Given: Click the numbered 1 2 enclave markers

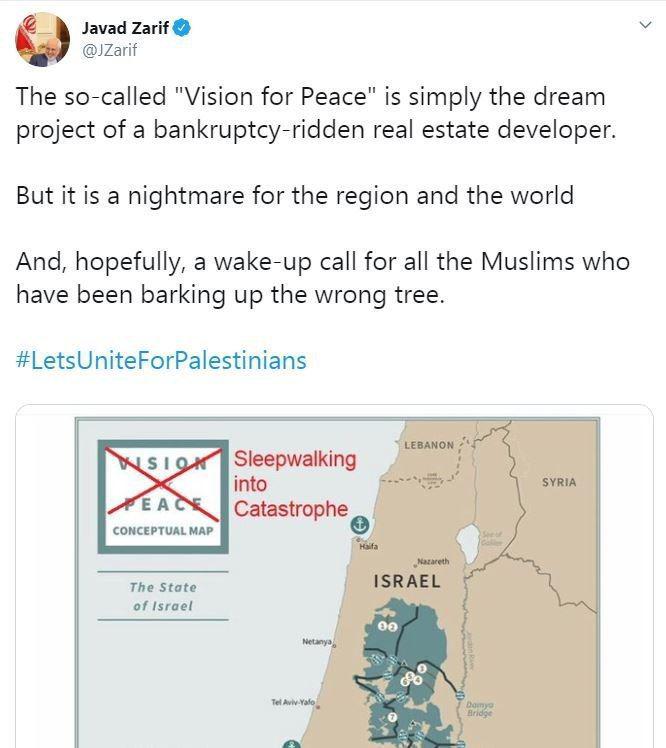Looking at the screenshot, I should (388, 626).
